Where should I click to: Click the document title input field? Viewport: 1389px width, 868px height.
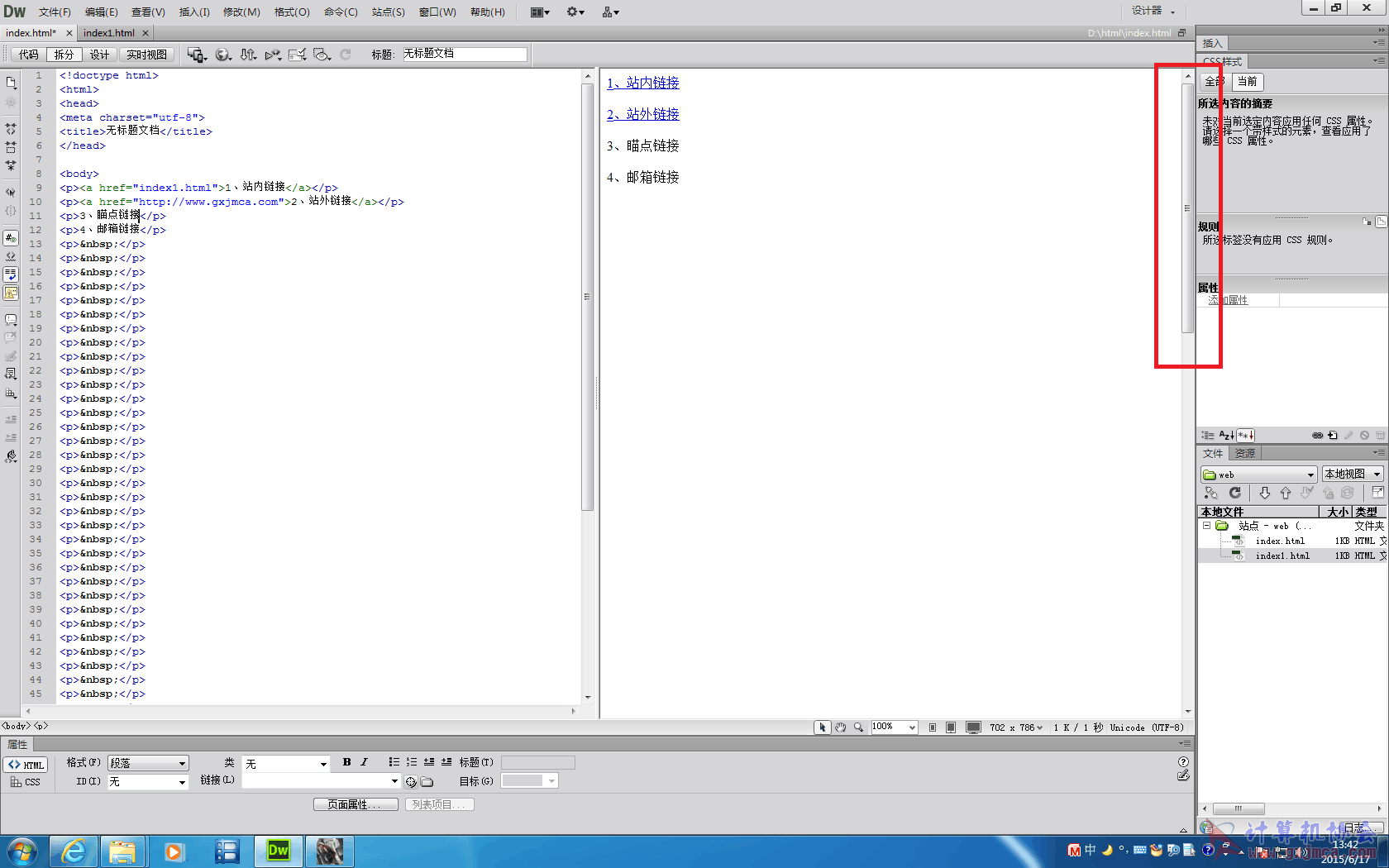[465, 54]
